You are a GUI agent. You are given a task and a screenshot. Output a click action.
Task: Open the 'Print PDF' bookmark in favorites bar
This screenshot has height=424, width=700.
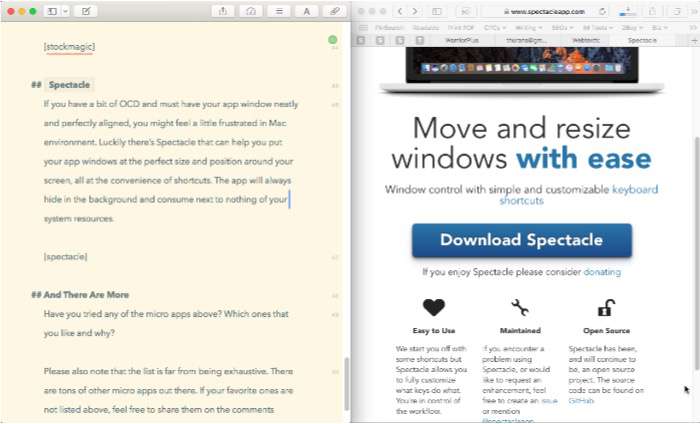(461, 28)
